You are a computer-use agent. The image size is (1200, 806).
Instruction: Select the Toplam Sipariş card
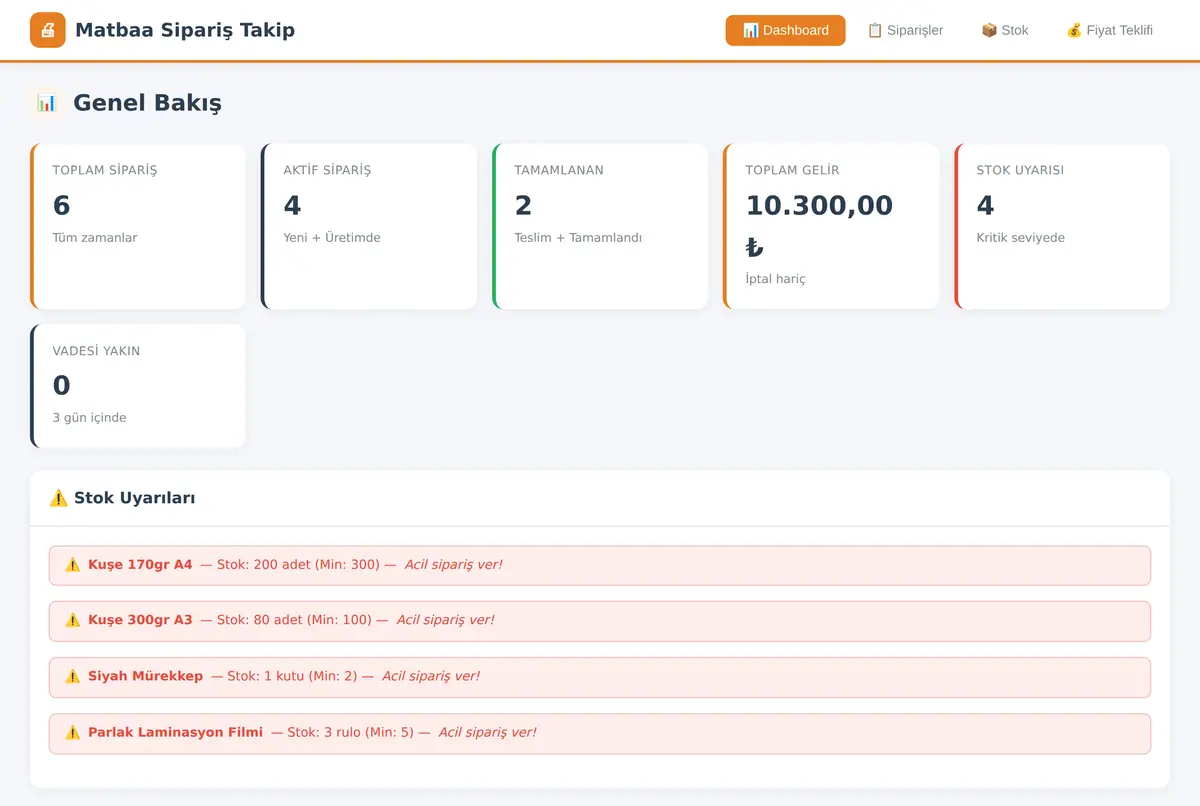tap(138, 226)
